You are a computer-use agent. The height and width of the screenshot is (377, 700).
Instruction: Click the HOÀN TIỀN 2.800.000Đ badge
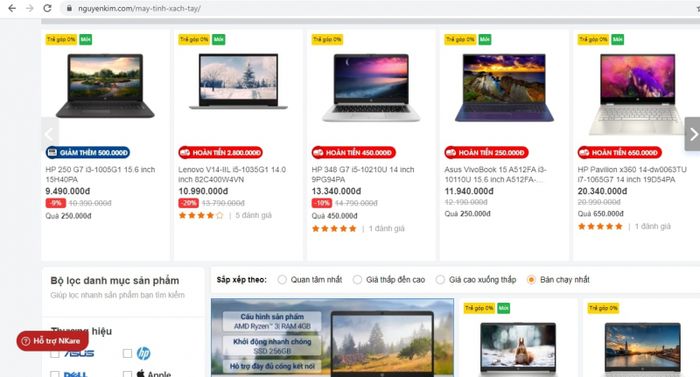point(221,152)
